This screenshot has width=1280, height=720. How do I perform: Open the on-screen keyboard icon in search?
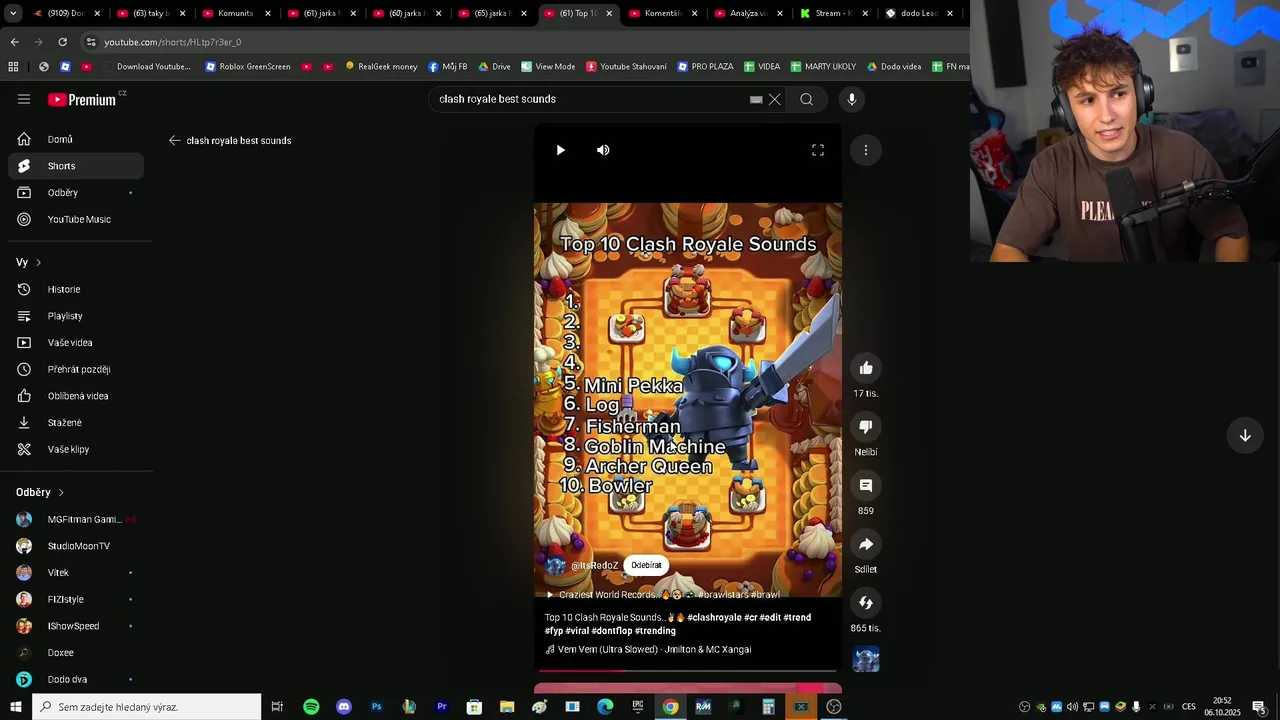tap(756, 99)
